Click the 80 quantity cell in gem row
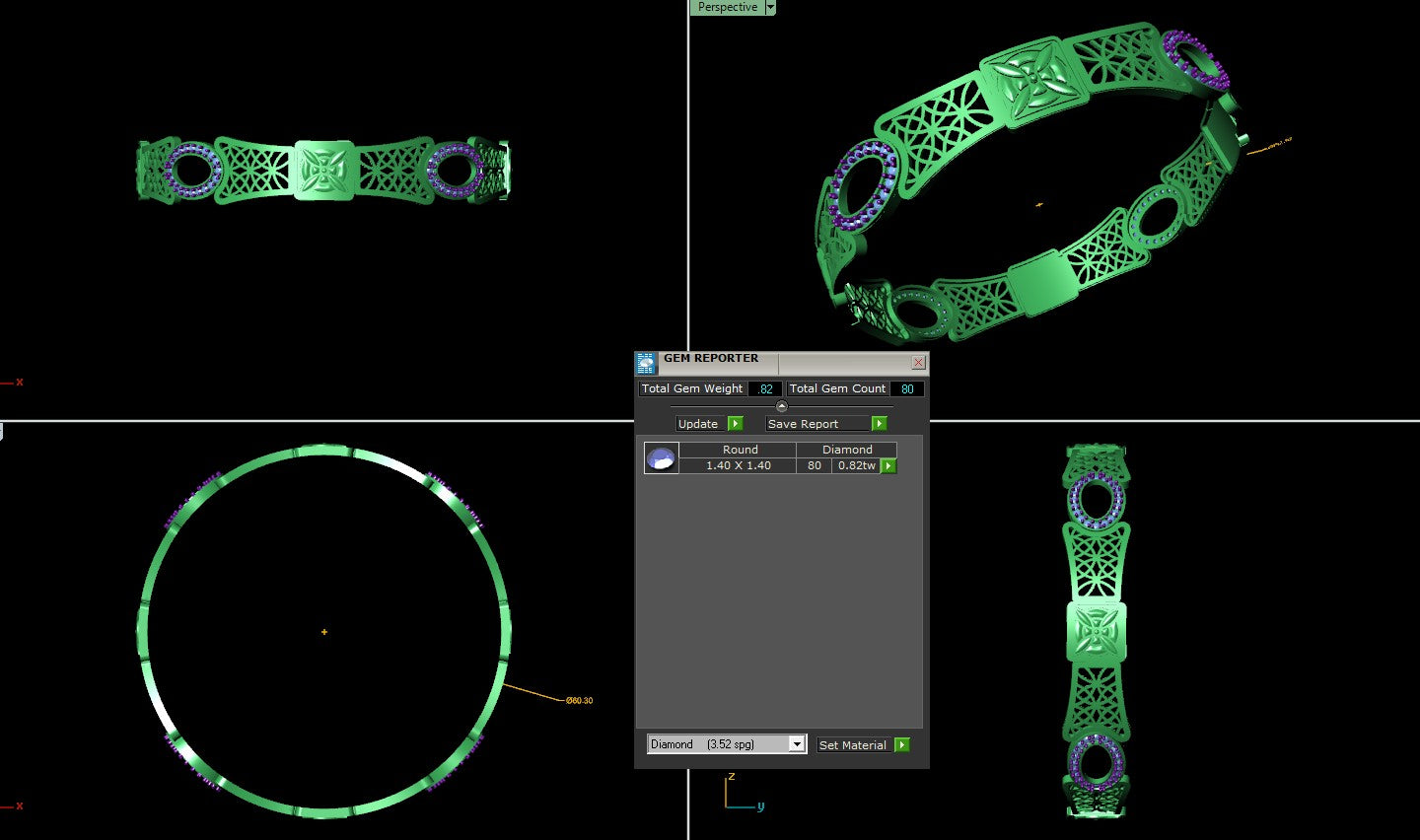Viewport: 1420px width, 840px height. (815, 466)
